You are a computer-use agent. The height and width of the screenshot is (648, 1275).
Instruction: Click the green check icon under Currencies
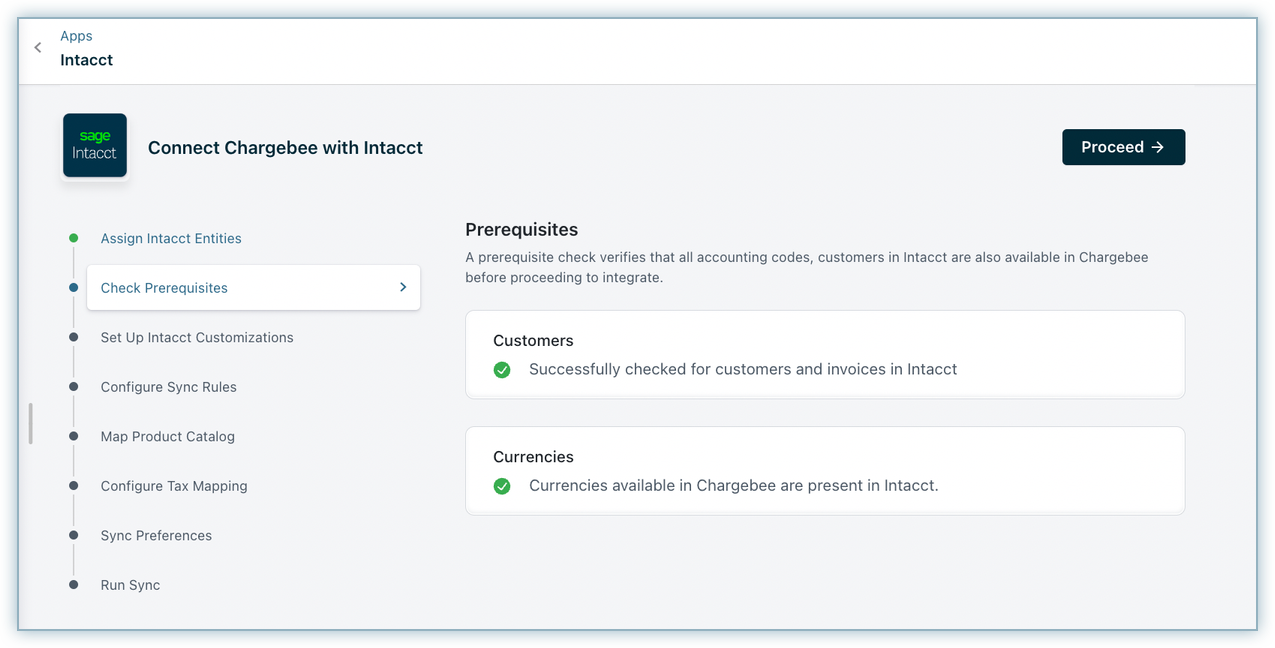pyautogui.click(x=502, y=486)
